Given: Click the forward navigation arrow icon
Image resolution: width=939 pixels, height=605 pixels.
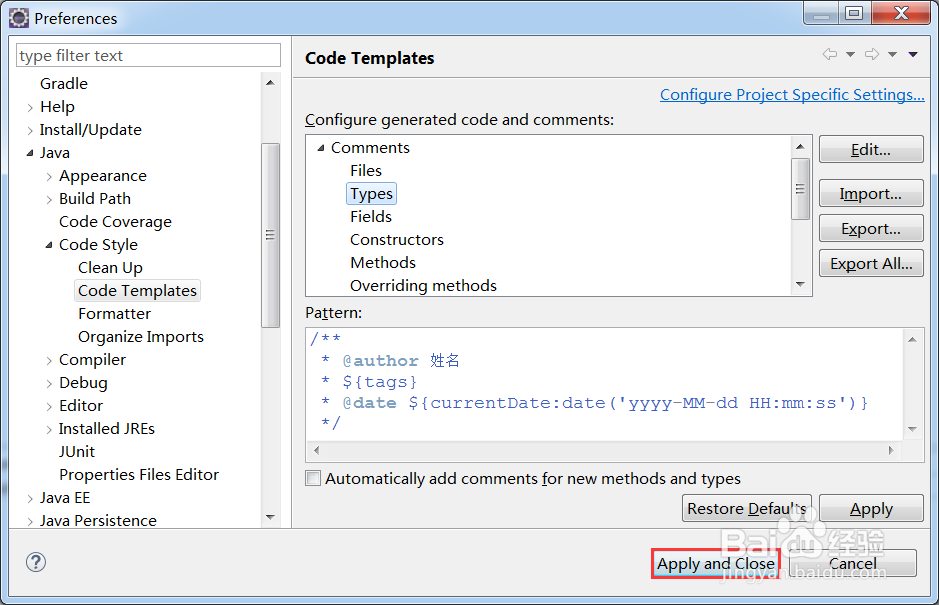Looking at the screenshot, I should click(x=872, y=55).
